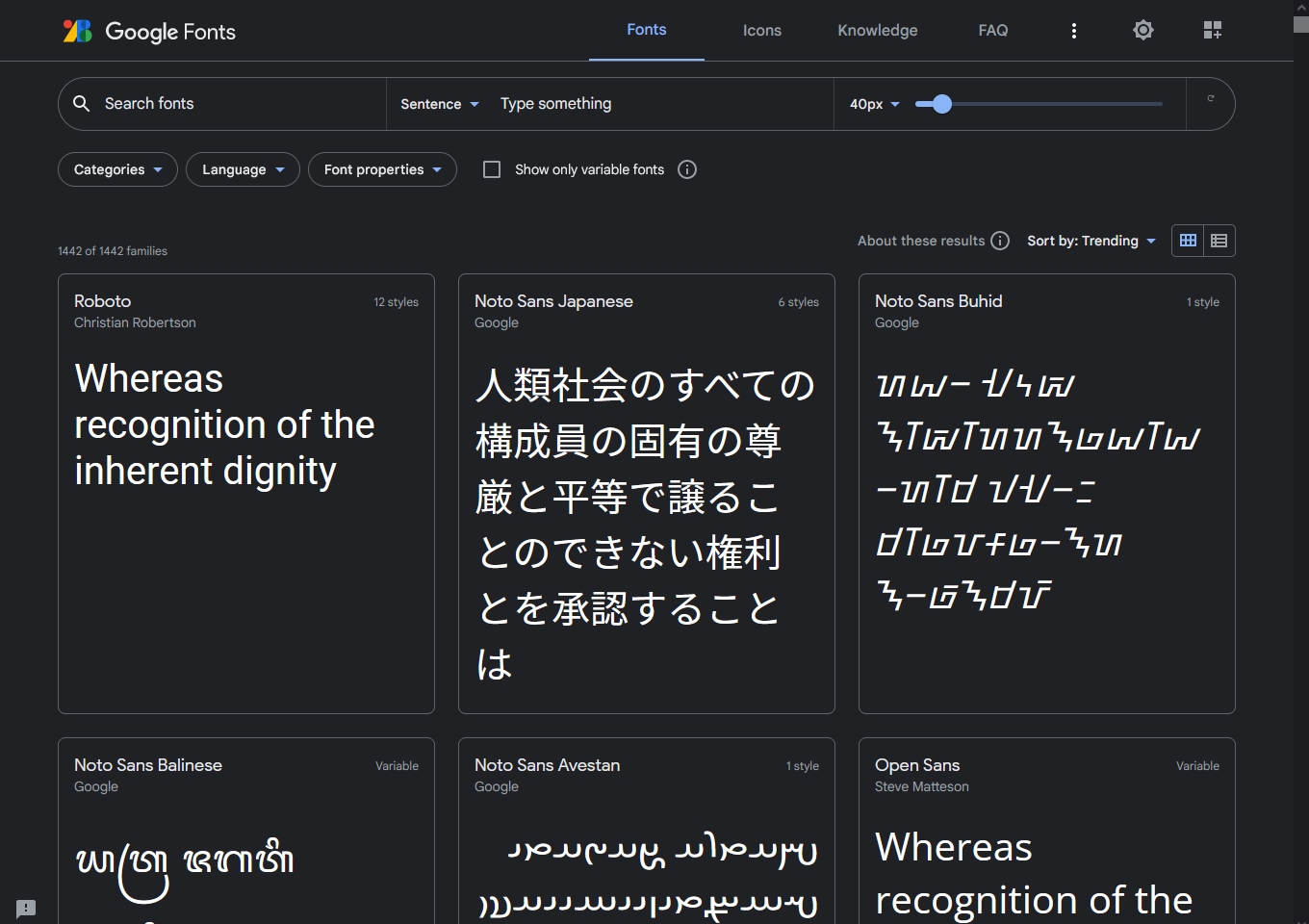Open the Language filter dropdown
Image resolution: width=1309 pixels, height=924 pixels.
coord(243,169)
